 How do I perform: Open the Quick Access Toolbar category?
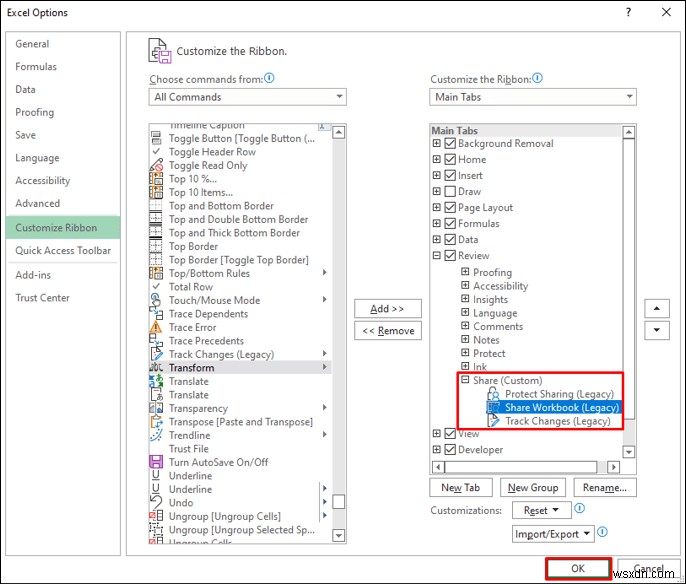63,251
